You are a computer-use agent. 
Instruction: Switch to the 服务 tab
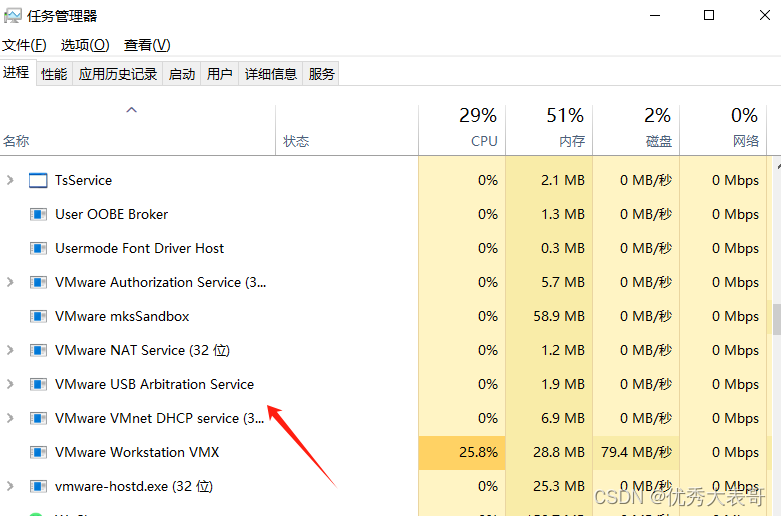[321, 74]
